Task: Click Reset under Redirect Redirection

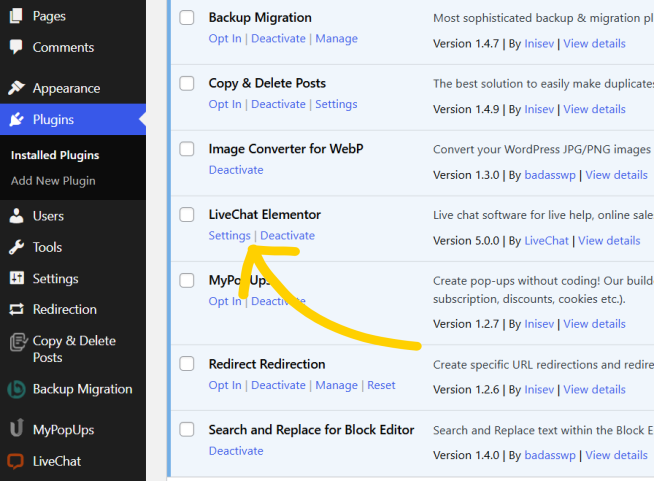Action: click(381, 385)
